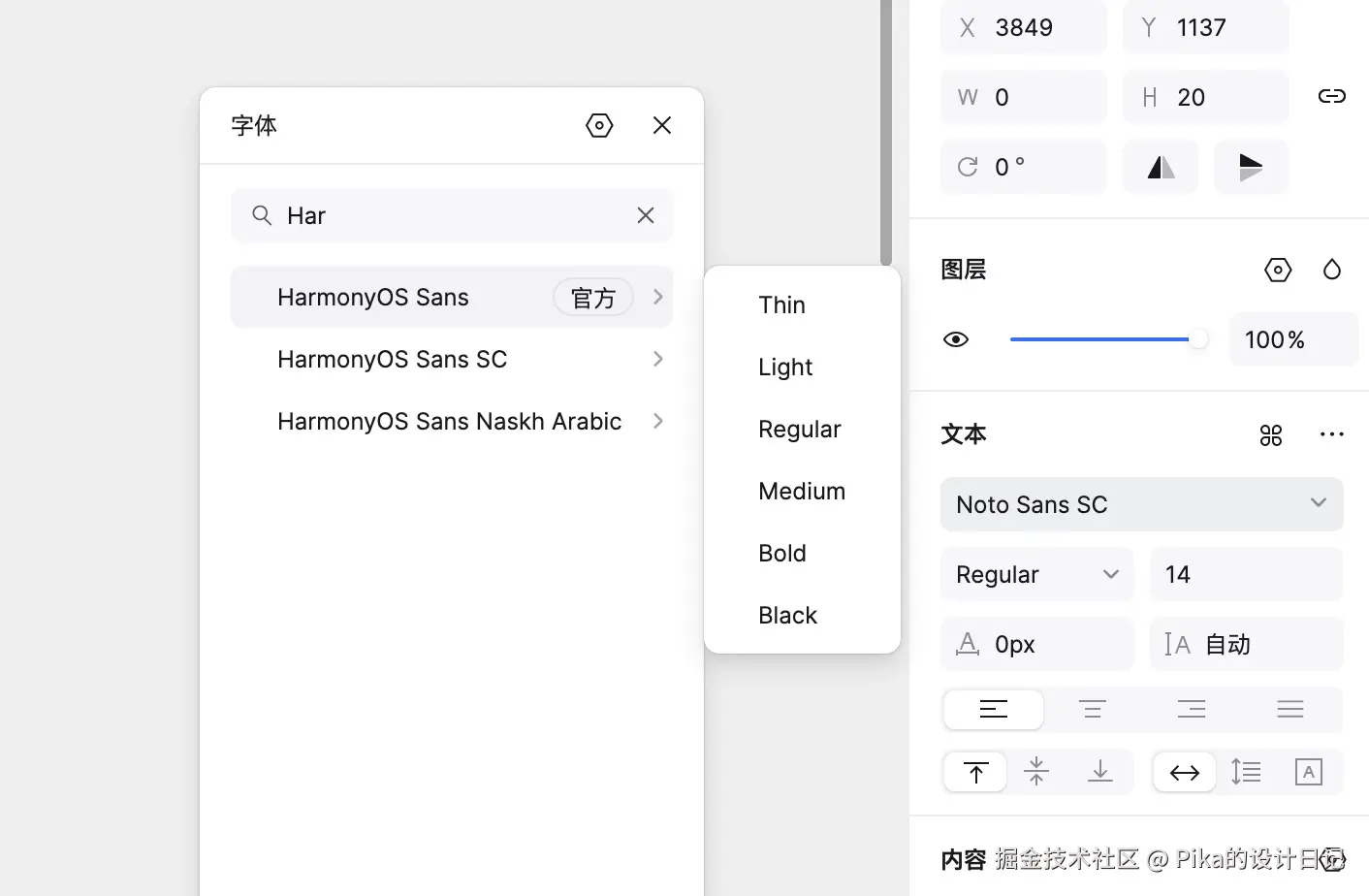This screenshot has height=896, width=1369.
Task: Select HarmonyOS Sans Naskh Arabic font
Action: click(x=452, y=421)
